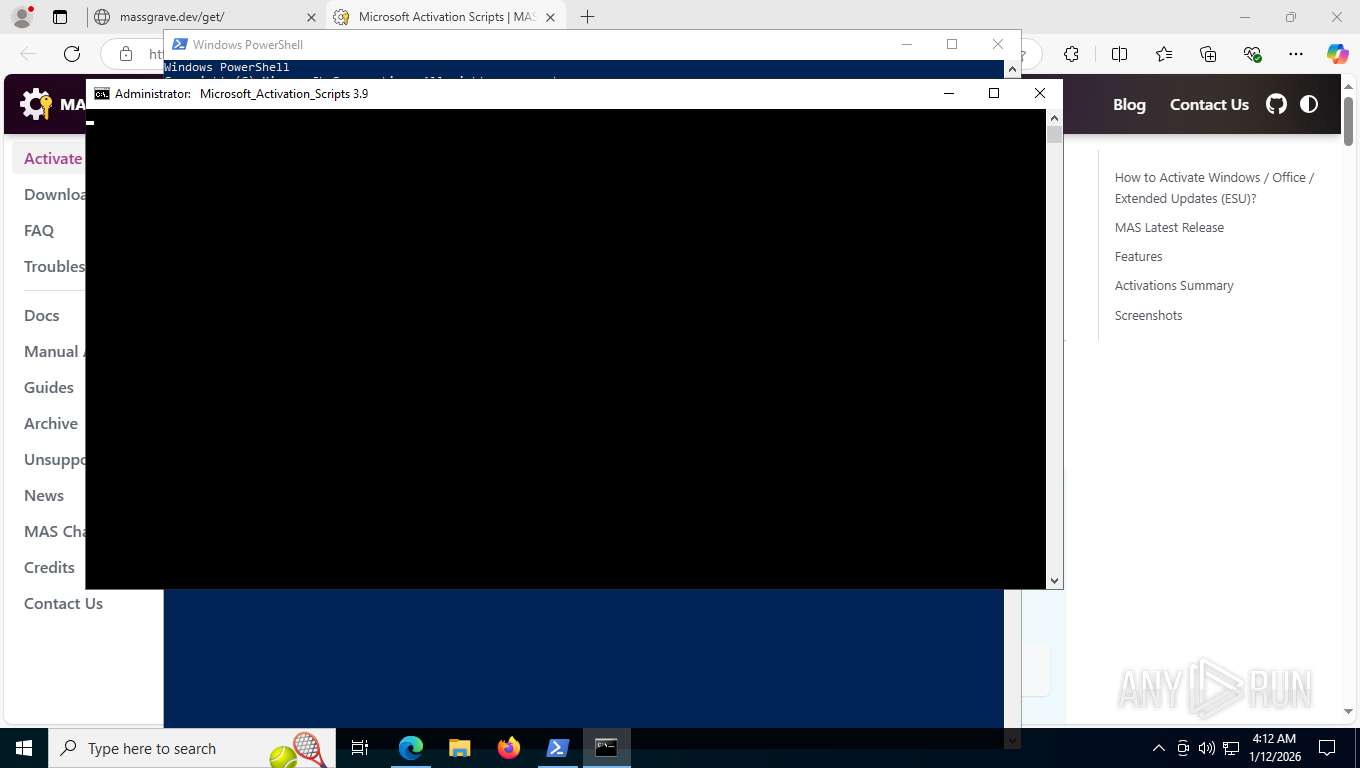This screenshot has width=1360, height=768.
Task: Launch Firefox from the taskbar
Action: pos(509,748)
